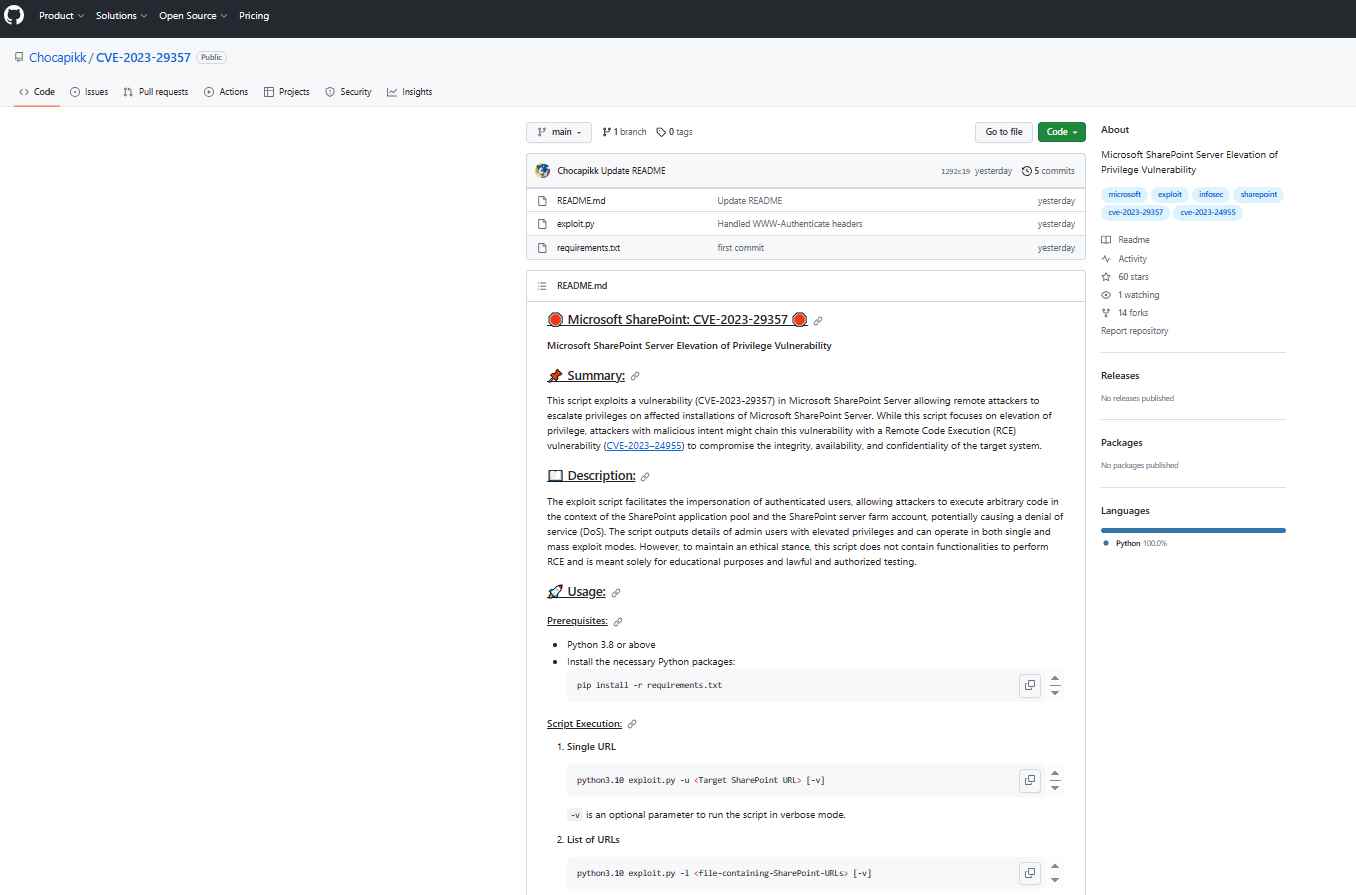Open the requirements.txt file
Viewport: 1356px width, 895px height.
pos(588,248)
